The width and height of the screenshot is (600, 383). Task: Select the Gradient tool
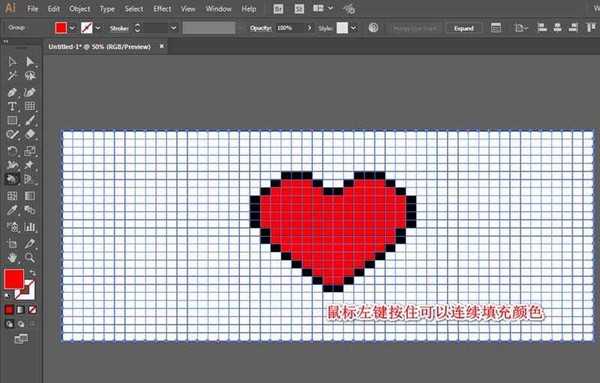click(30, 196)
